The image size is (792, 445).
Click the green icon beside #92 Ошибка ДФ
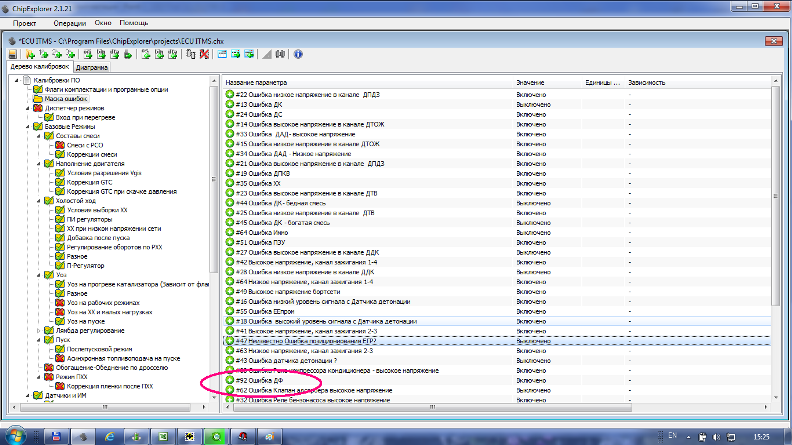229,380
